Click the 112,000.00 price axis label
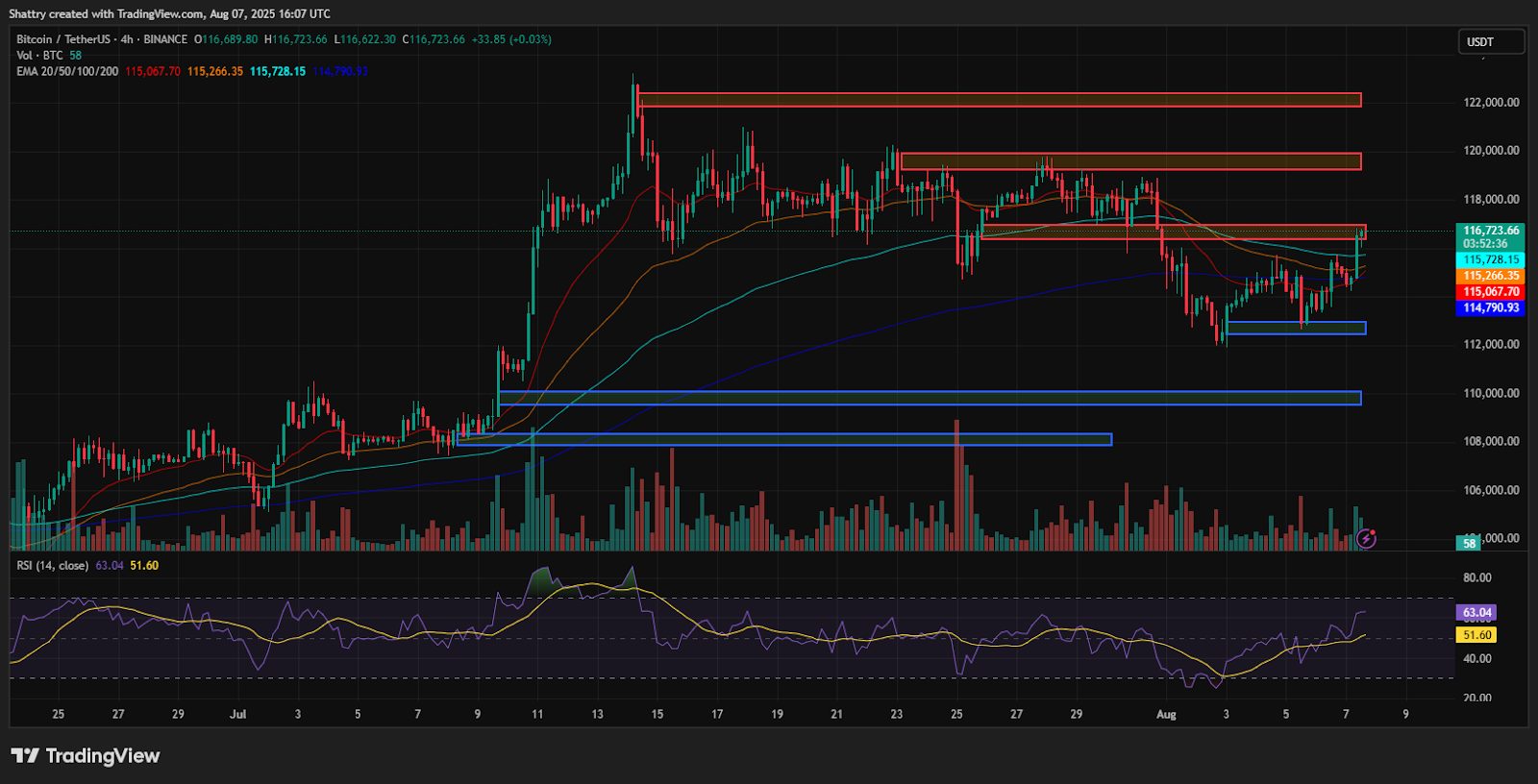Screen dimensions: 1538x784 [x=1491, y=344]
